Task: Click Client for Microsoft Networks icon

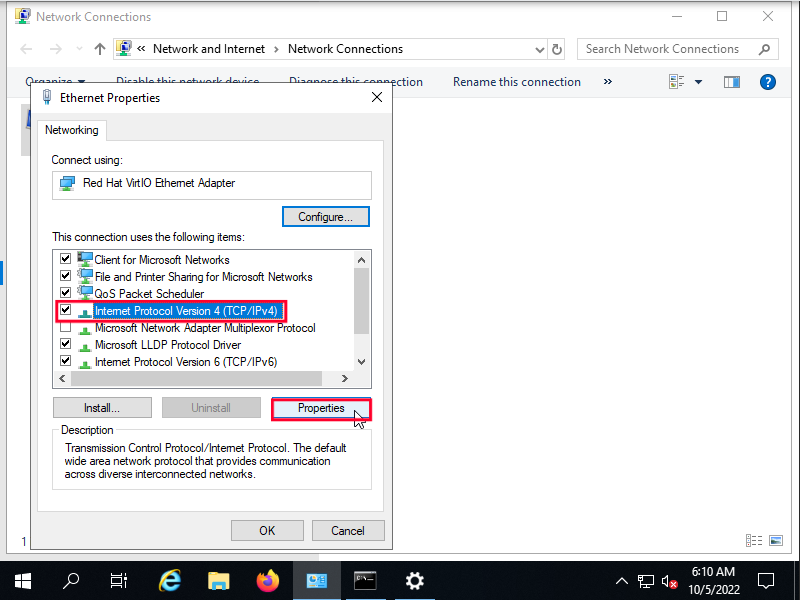Action: (x=85, y=259)
